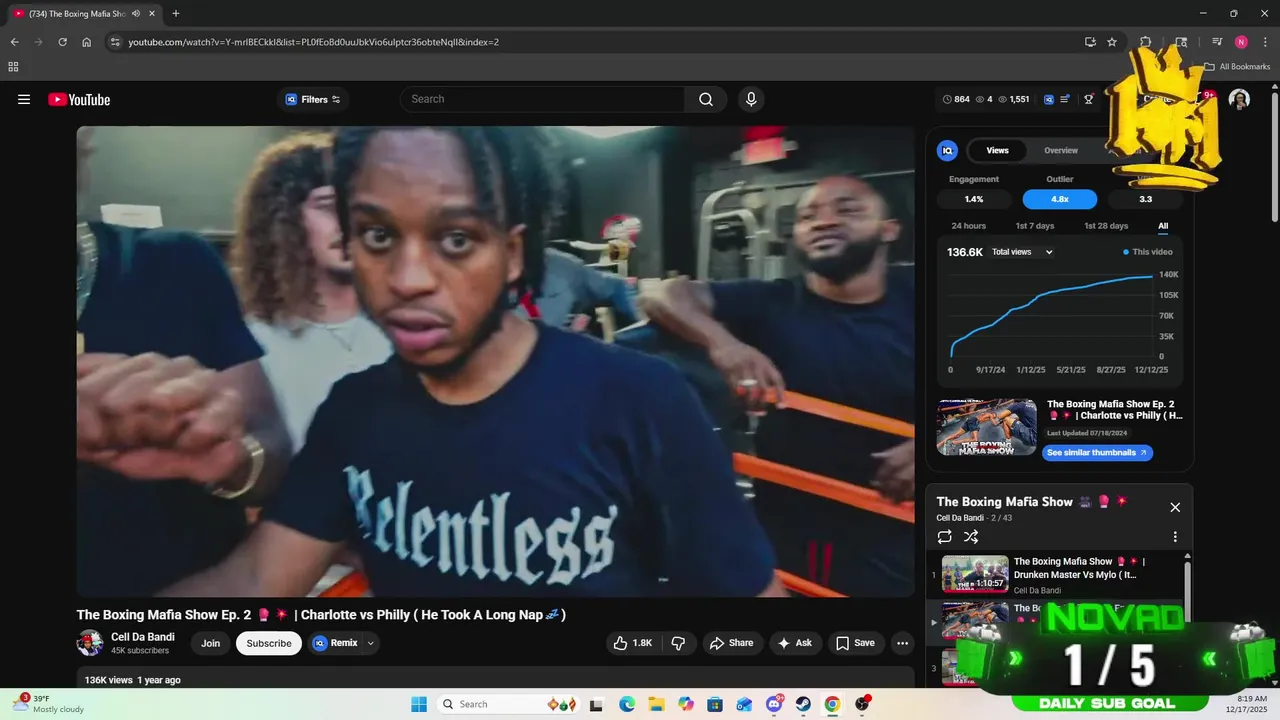
Task: Open Cell Da Bandi channel name link
Action: coord(143,637)
